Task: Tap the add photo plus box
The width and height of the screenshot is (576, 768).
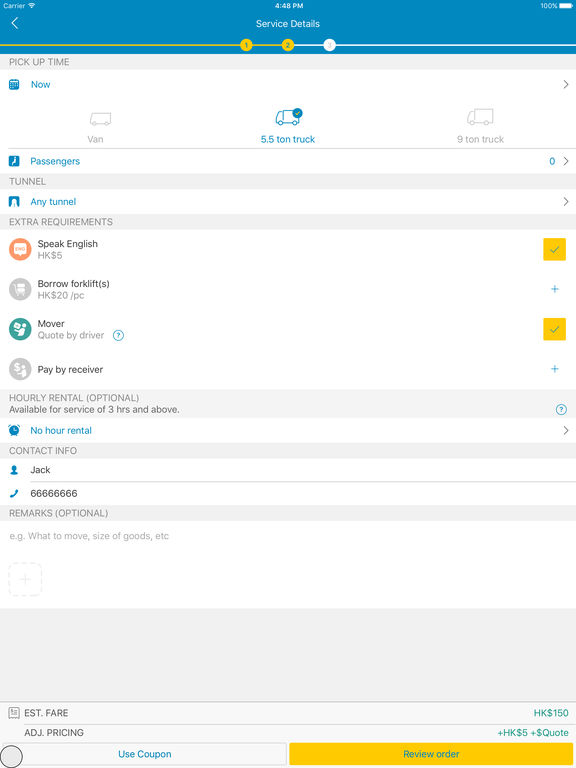Action: click(25, 579)
